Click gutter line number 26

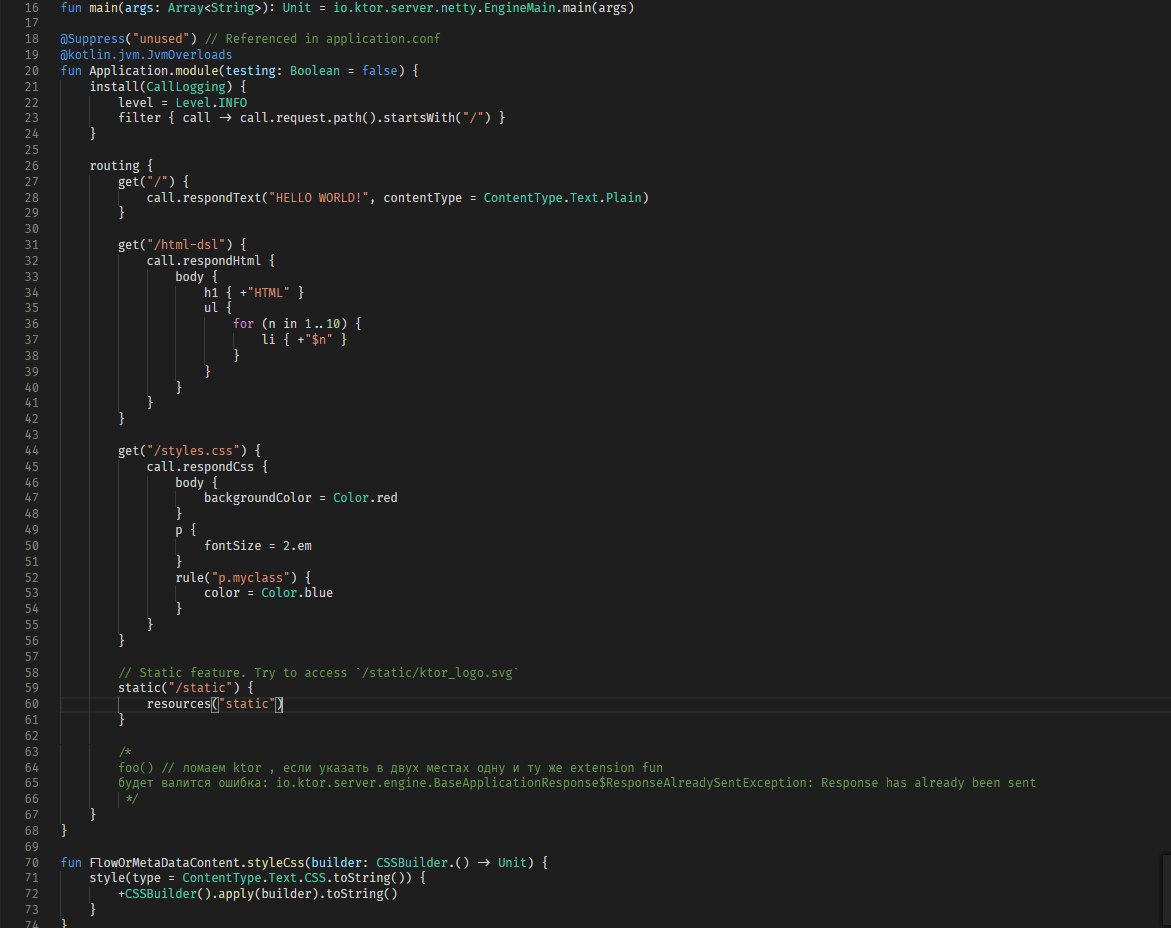(x=31, y=166)
